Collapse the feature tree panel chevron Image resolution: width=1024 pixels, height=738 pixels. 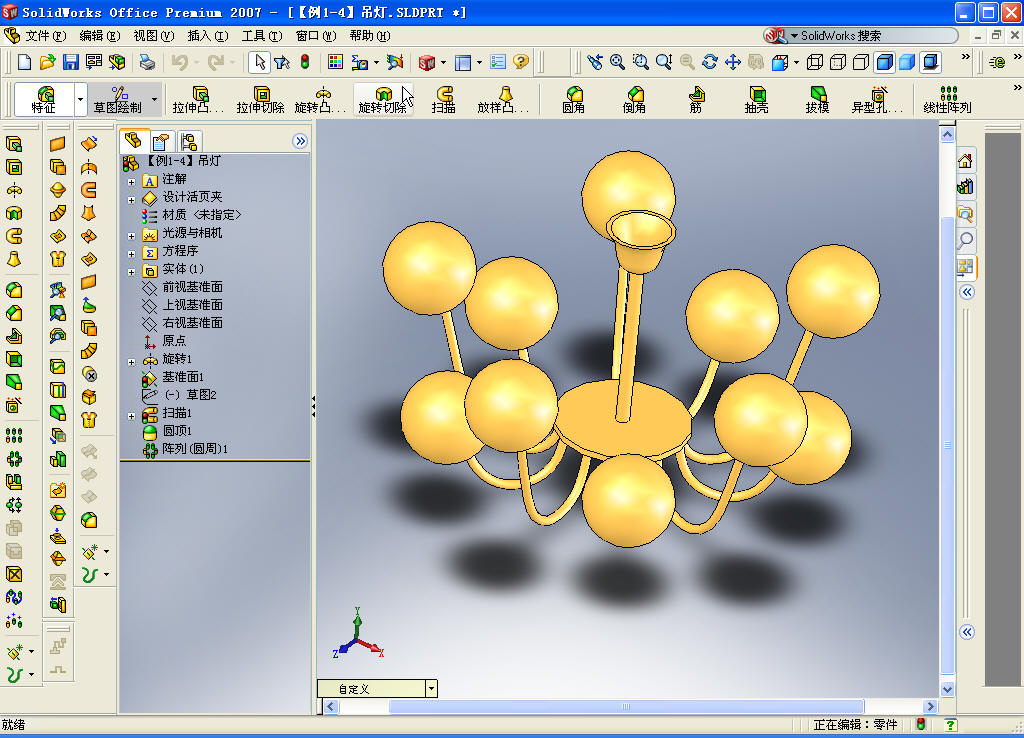(x=300, y=141)
